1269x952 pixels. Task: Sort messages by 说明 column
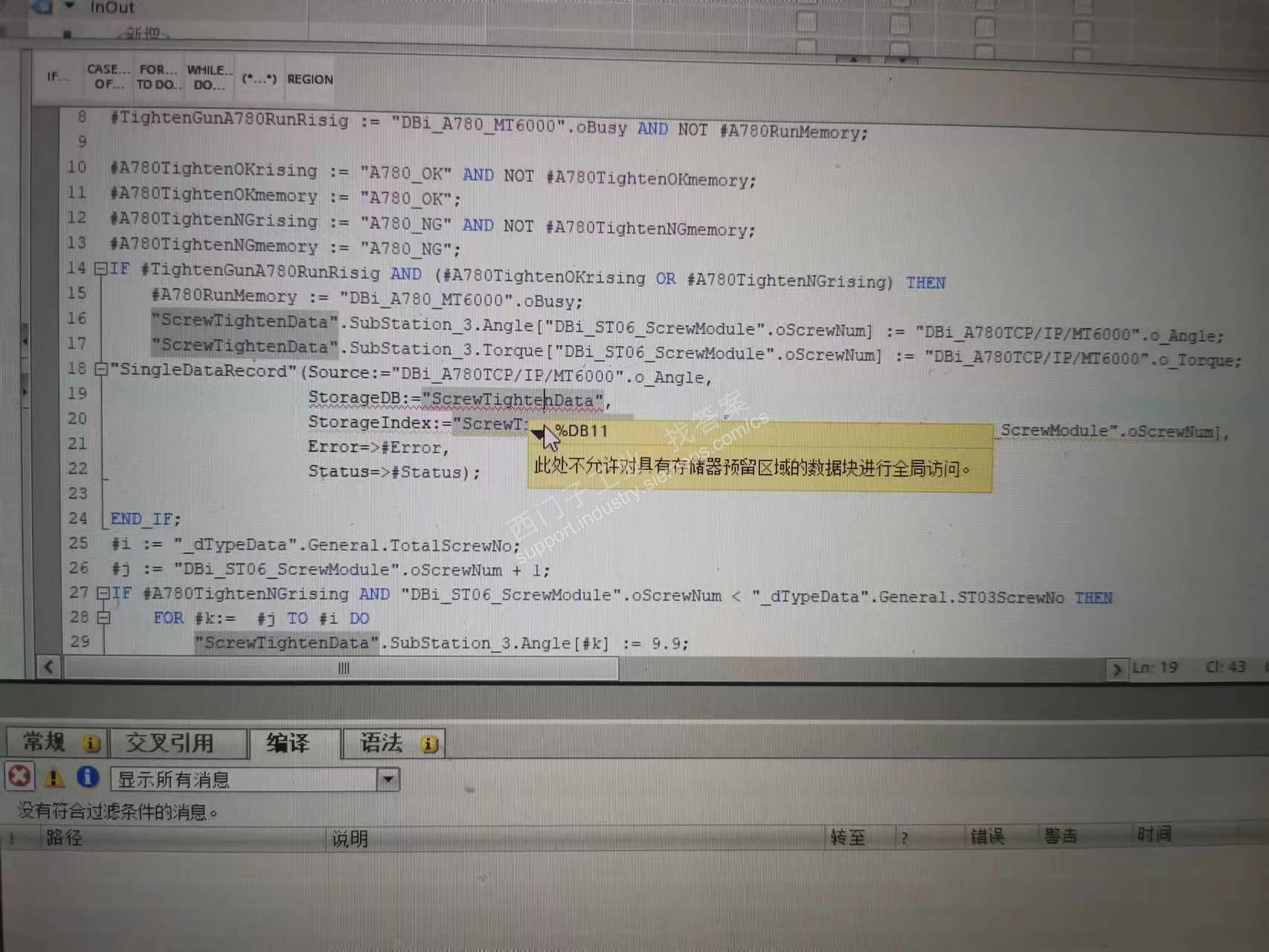pyautogui.click(x=350, y=839)
